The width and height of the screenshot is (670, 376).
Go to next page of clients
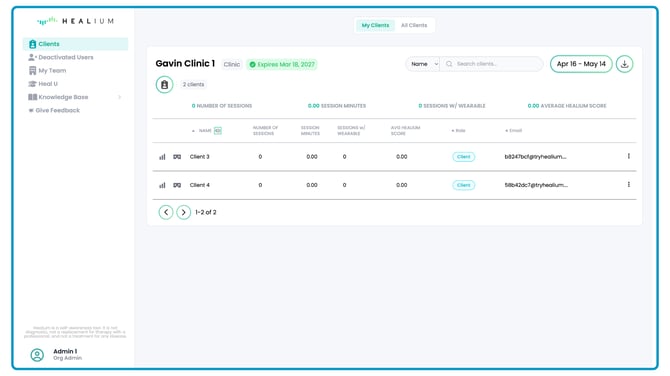tap(184, 212)
